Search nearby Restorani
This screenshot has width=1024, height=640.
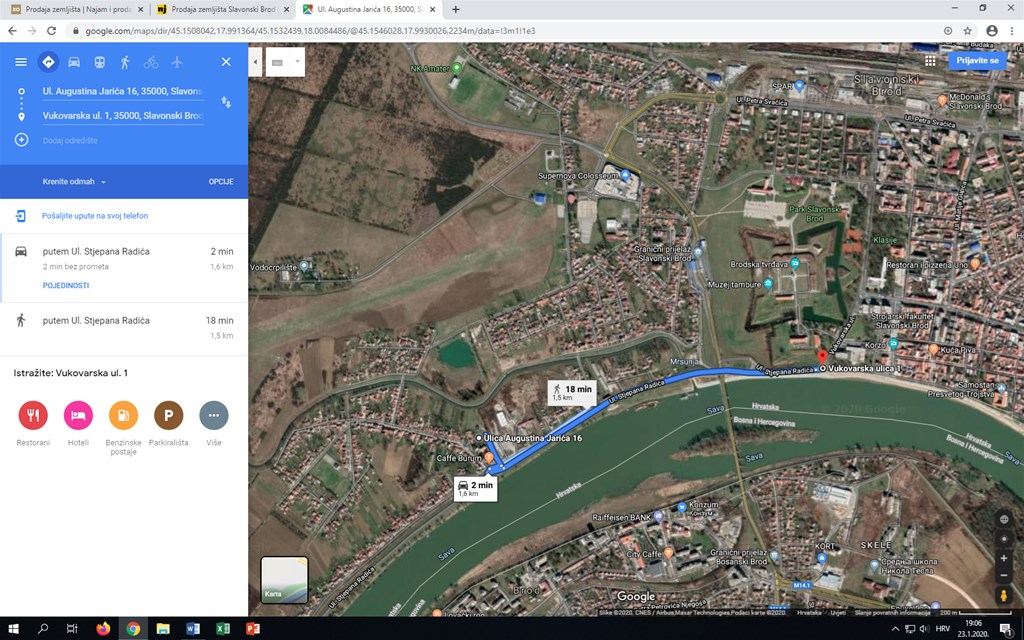click(x=33, y=415)
